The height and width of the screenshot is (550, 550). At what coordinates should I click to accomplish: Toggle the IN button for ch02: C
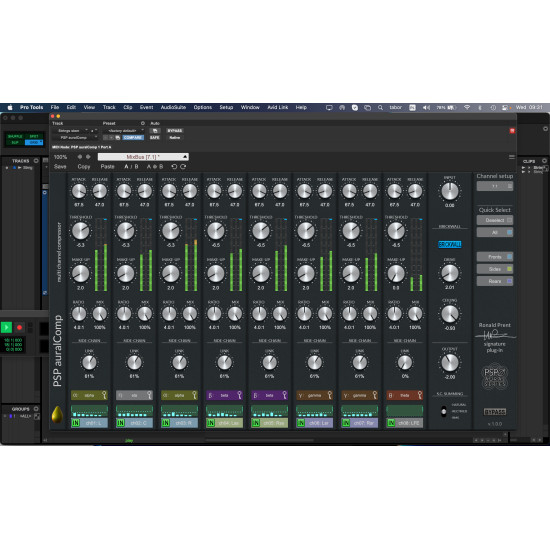pyautogui.click(x=121, y=423)
